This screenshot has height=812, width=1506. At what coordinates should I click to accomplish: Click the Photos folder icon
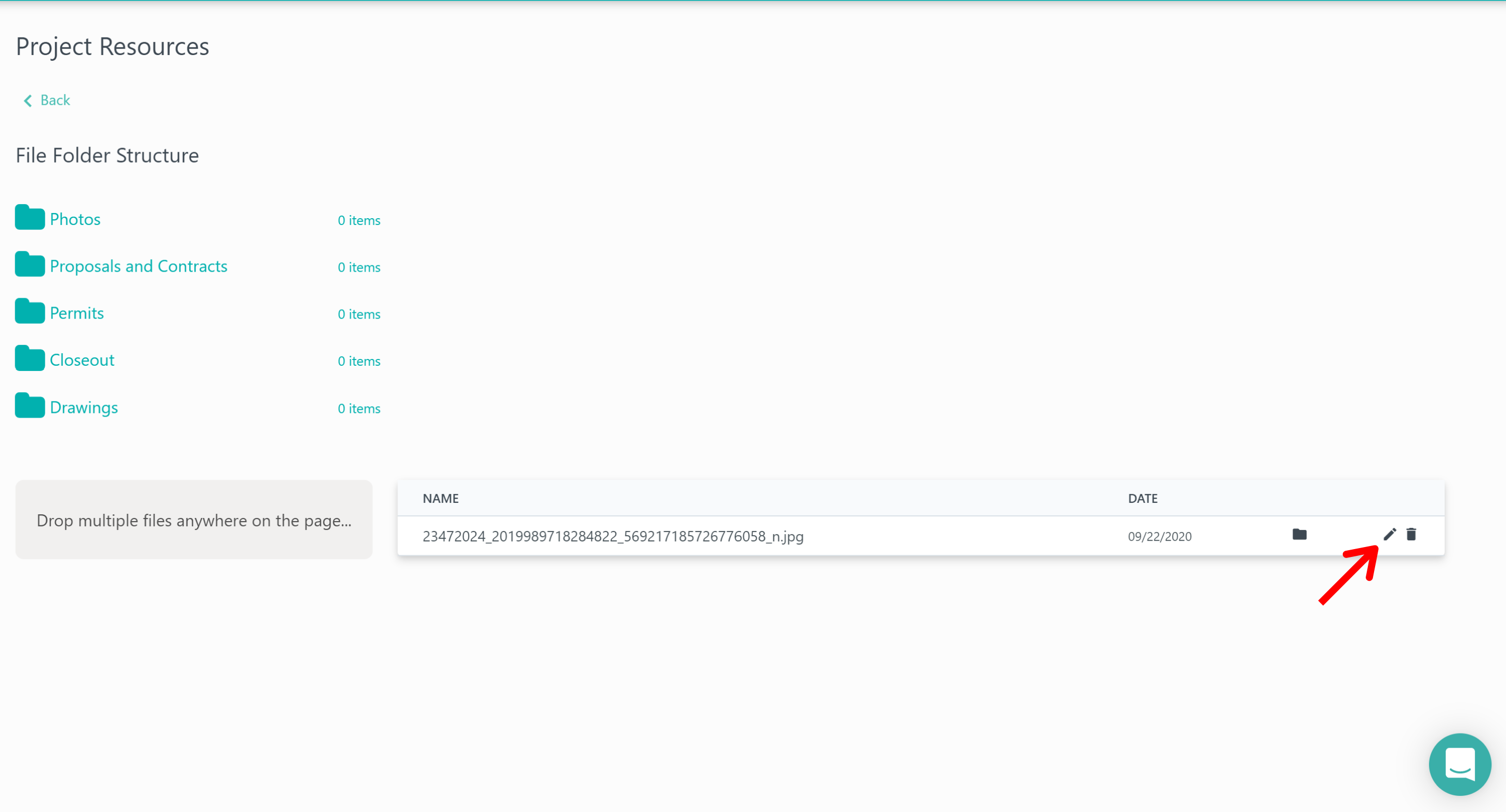30,218
